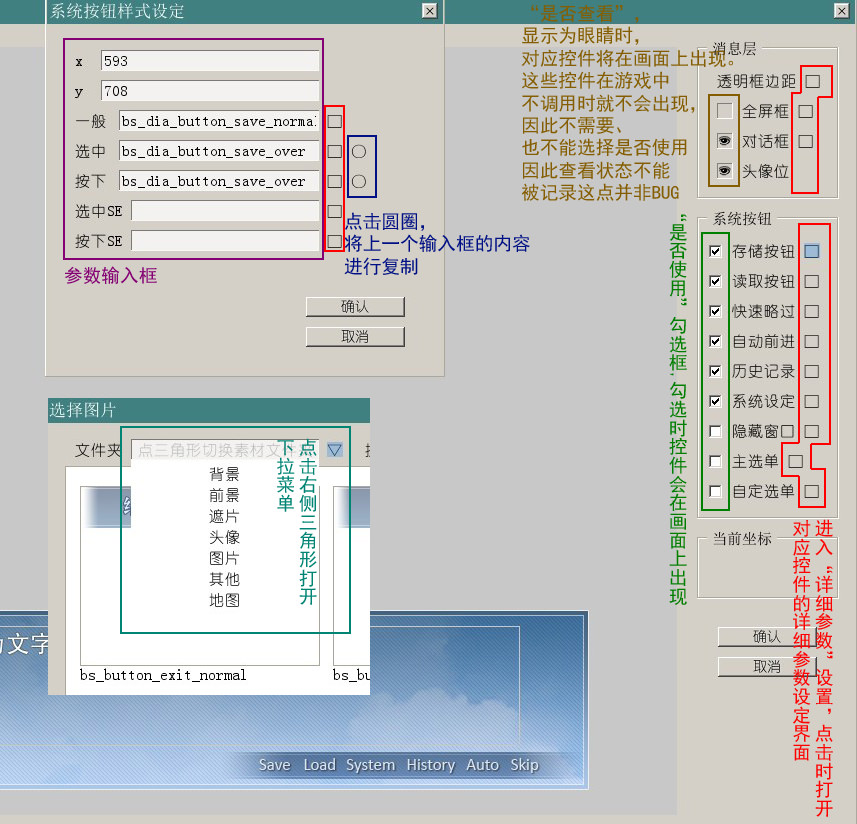The image size is (857, 824).
Task: Open 读取按钮 detail settings box
Action: click(812, 281)
